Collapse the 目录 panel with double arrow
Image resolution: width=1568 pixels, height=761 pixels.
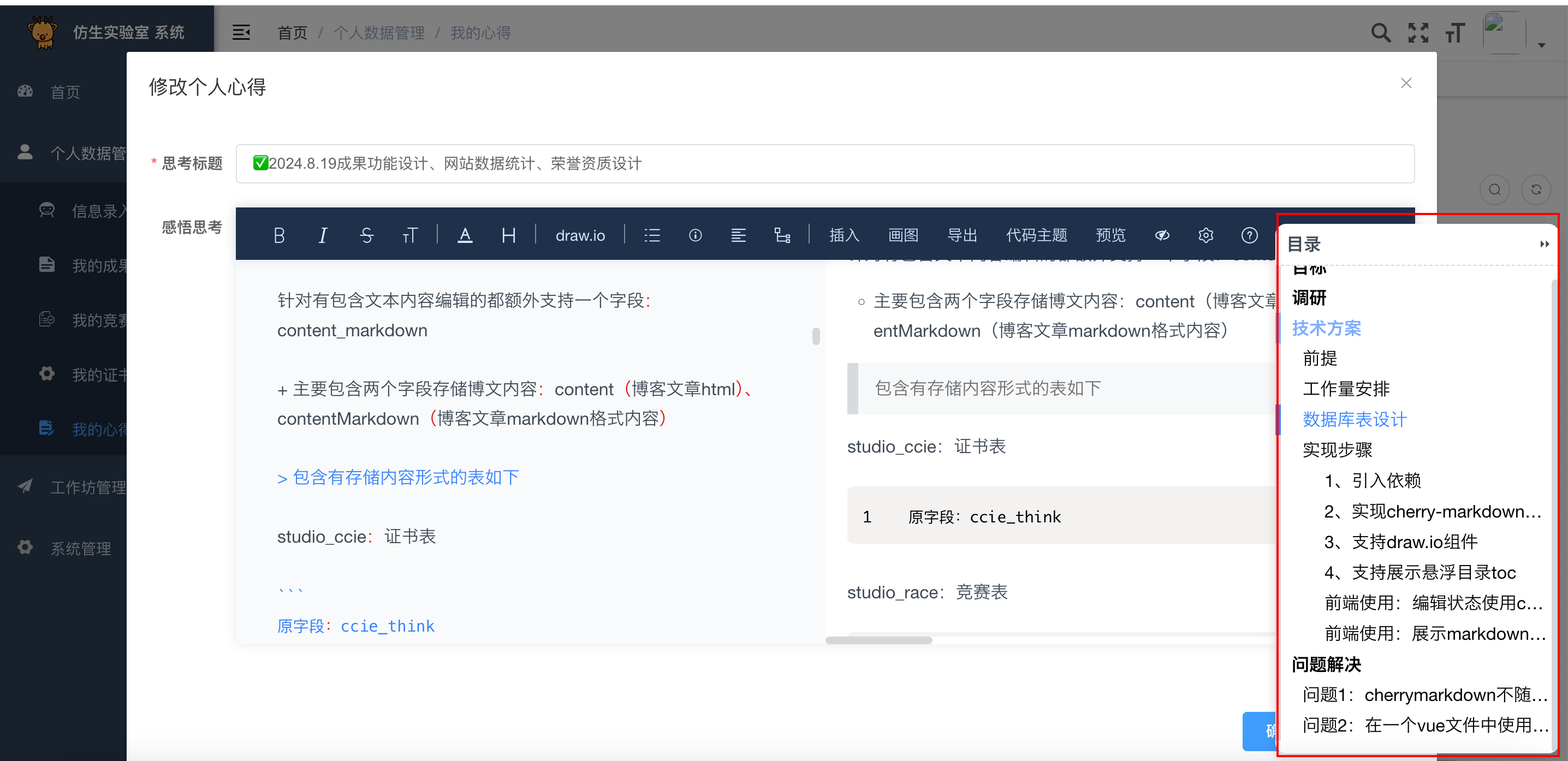coord(1545,244)
